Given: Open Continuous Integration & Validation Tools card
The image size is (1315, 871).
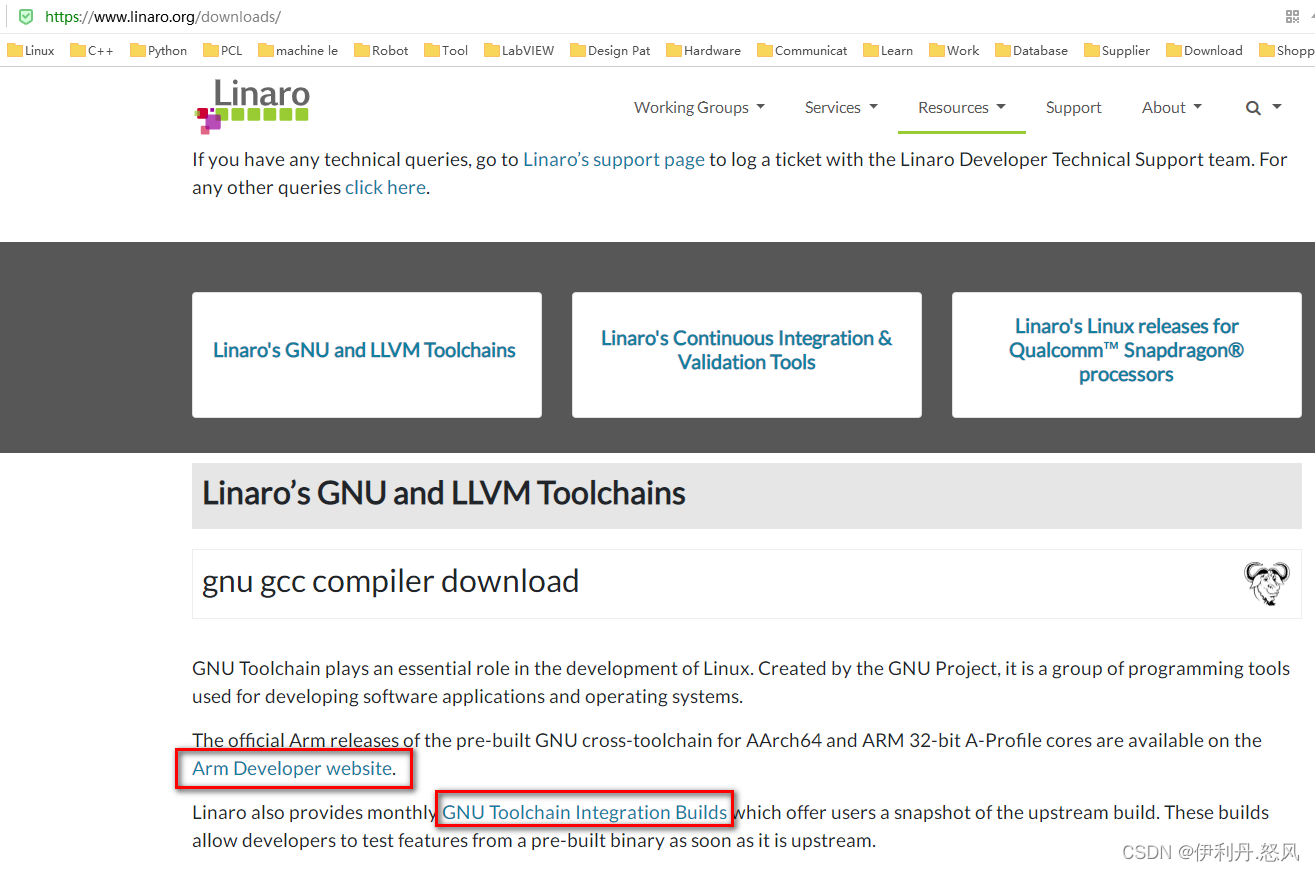Looking at the screenshot, I should (747, 355).
